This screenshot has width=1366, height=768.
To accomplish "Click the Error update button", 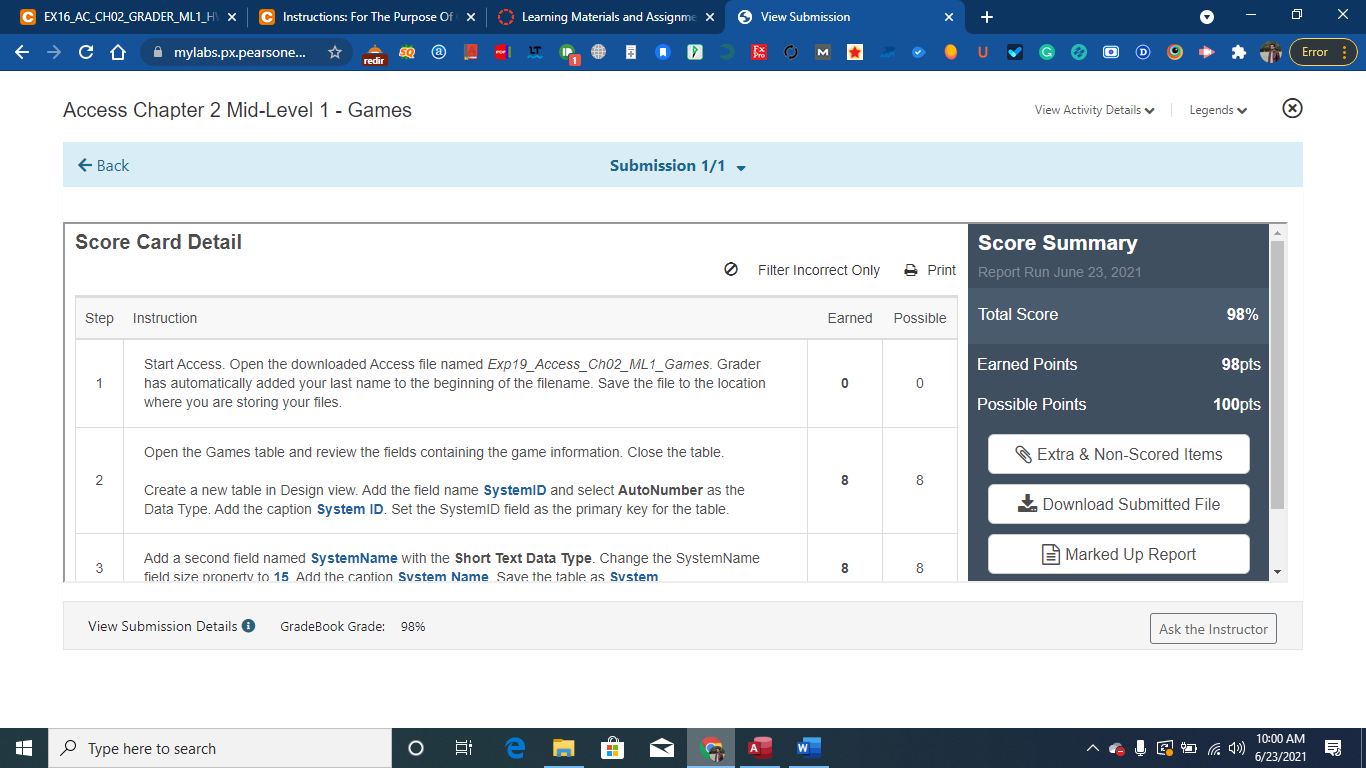I will (x=1323, y=52).
